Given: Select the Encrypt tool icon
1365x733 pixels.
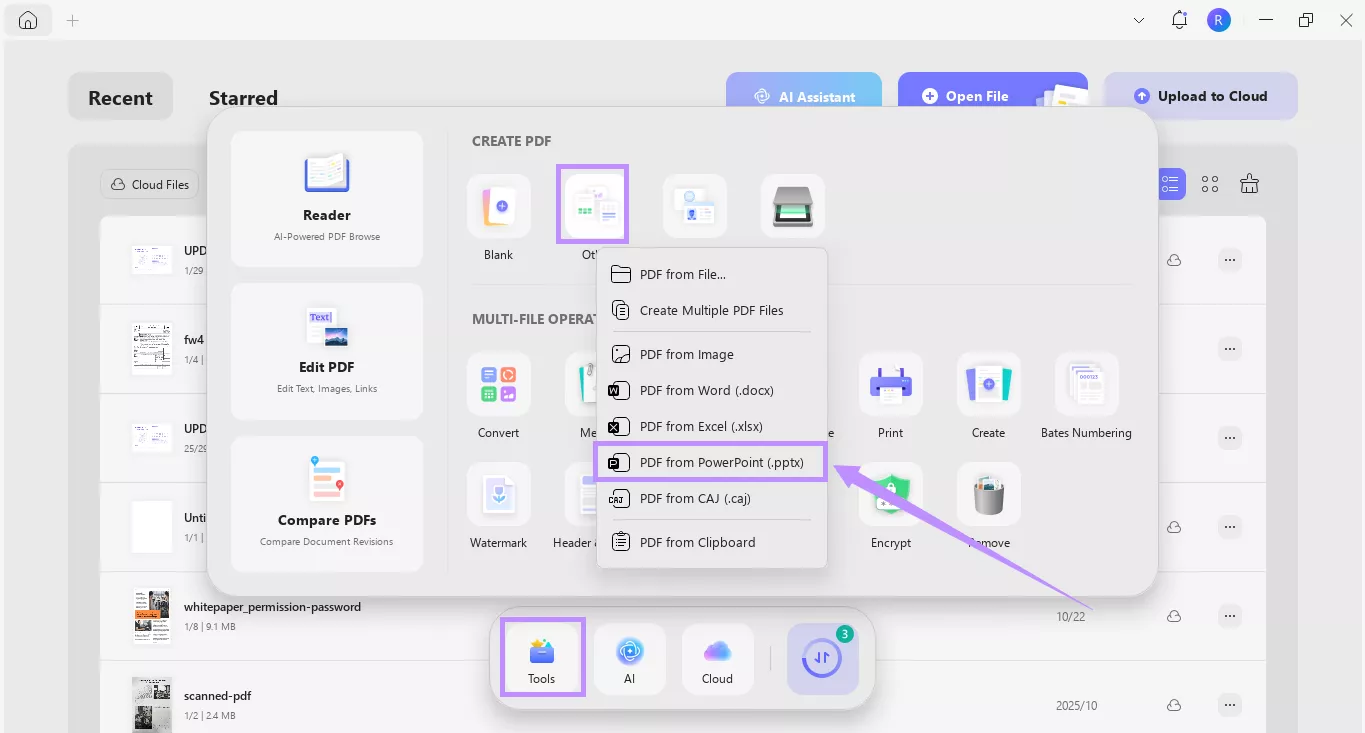Looking at the screenshot, I should 889,494.
